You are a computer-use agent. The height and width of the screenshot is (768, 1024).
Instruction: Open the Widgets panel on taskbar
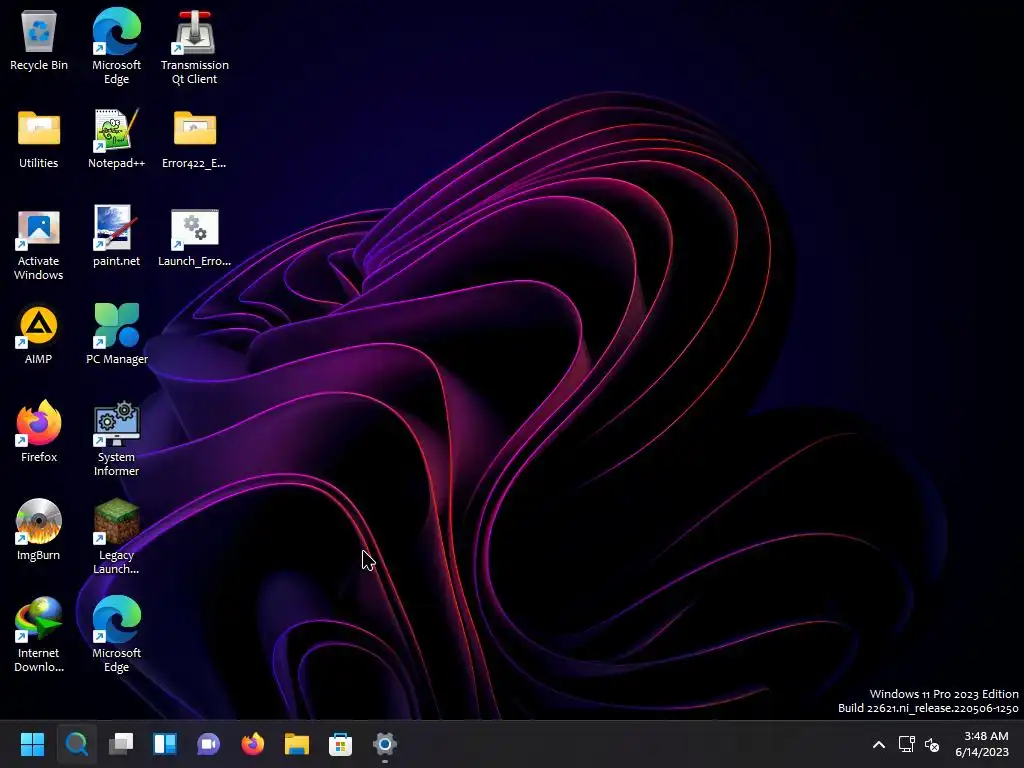coord(165,744)
